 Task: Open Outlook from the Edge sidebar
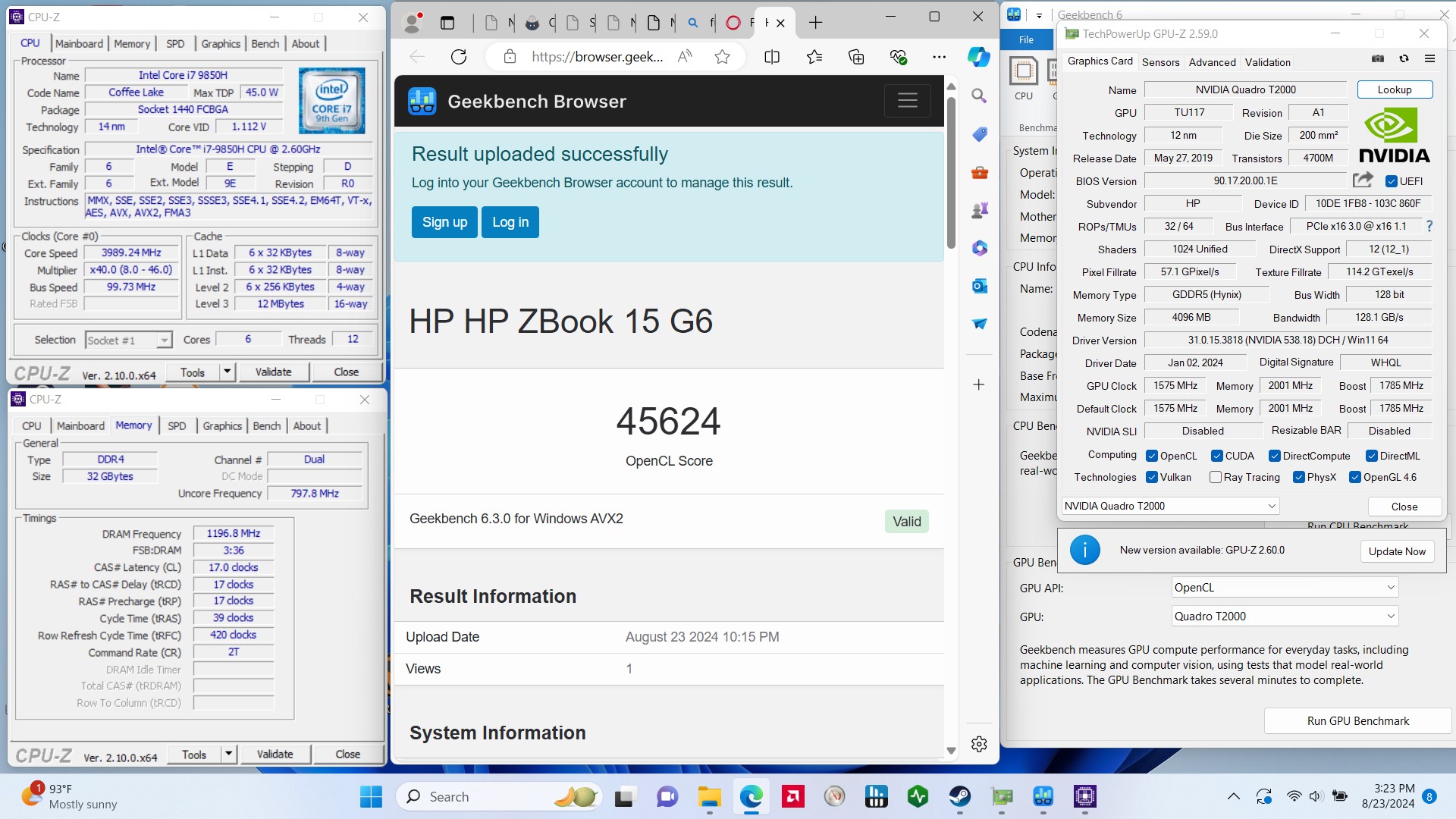pyautogui.click(x=979, y=286)
